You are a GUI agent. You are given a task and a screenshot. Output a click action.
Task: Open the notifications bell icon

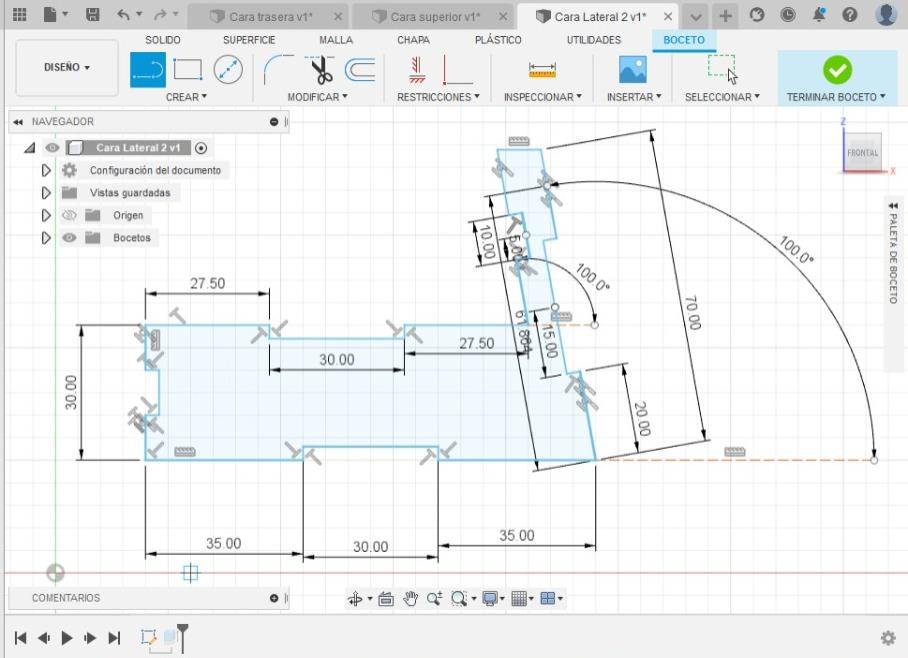click(x=819, y=14)
